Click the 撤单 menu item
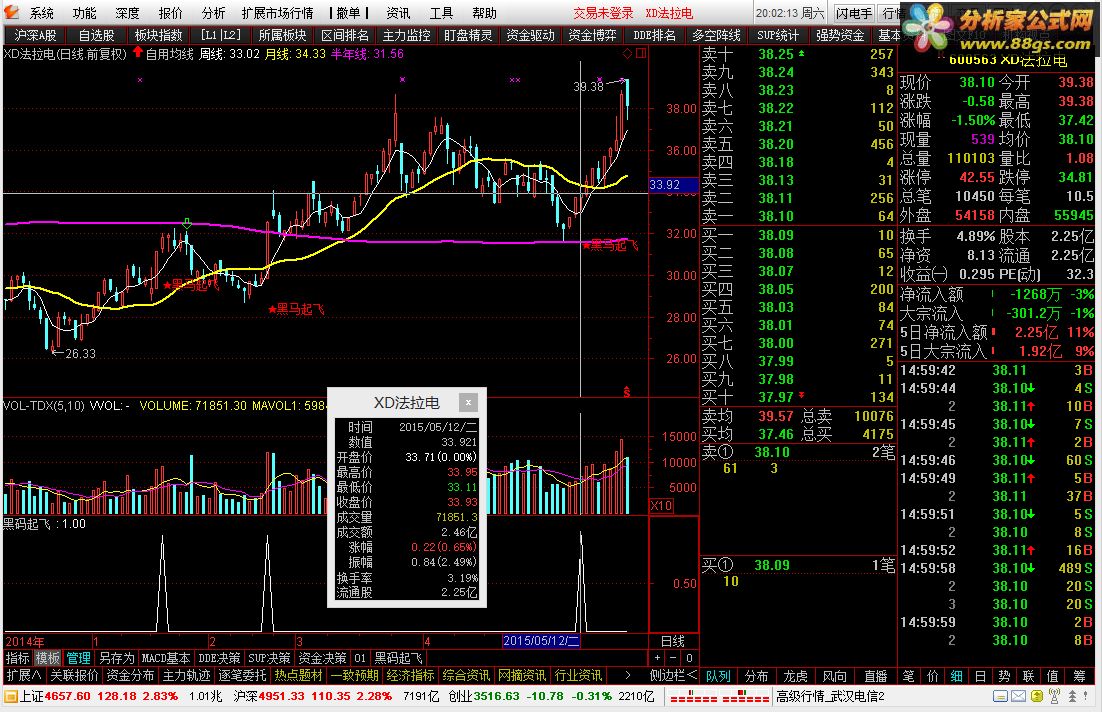This screenshot has height=712, width=1102. pos(349,13)
